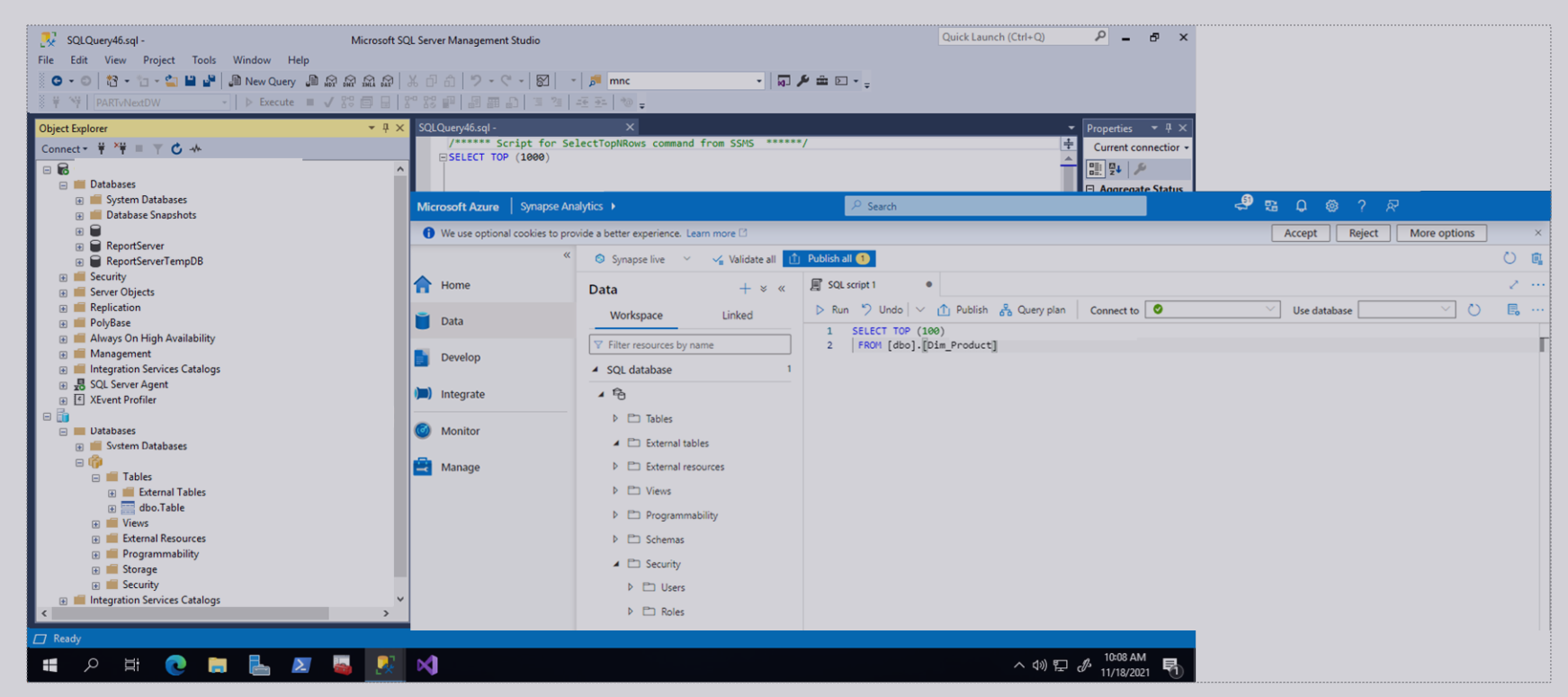Refresh the Object Explorer using its refresh icon
1568x697 pixels.
click(176, 149)
